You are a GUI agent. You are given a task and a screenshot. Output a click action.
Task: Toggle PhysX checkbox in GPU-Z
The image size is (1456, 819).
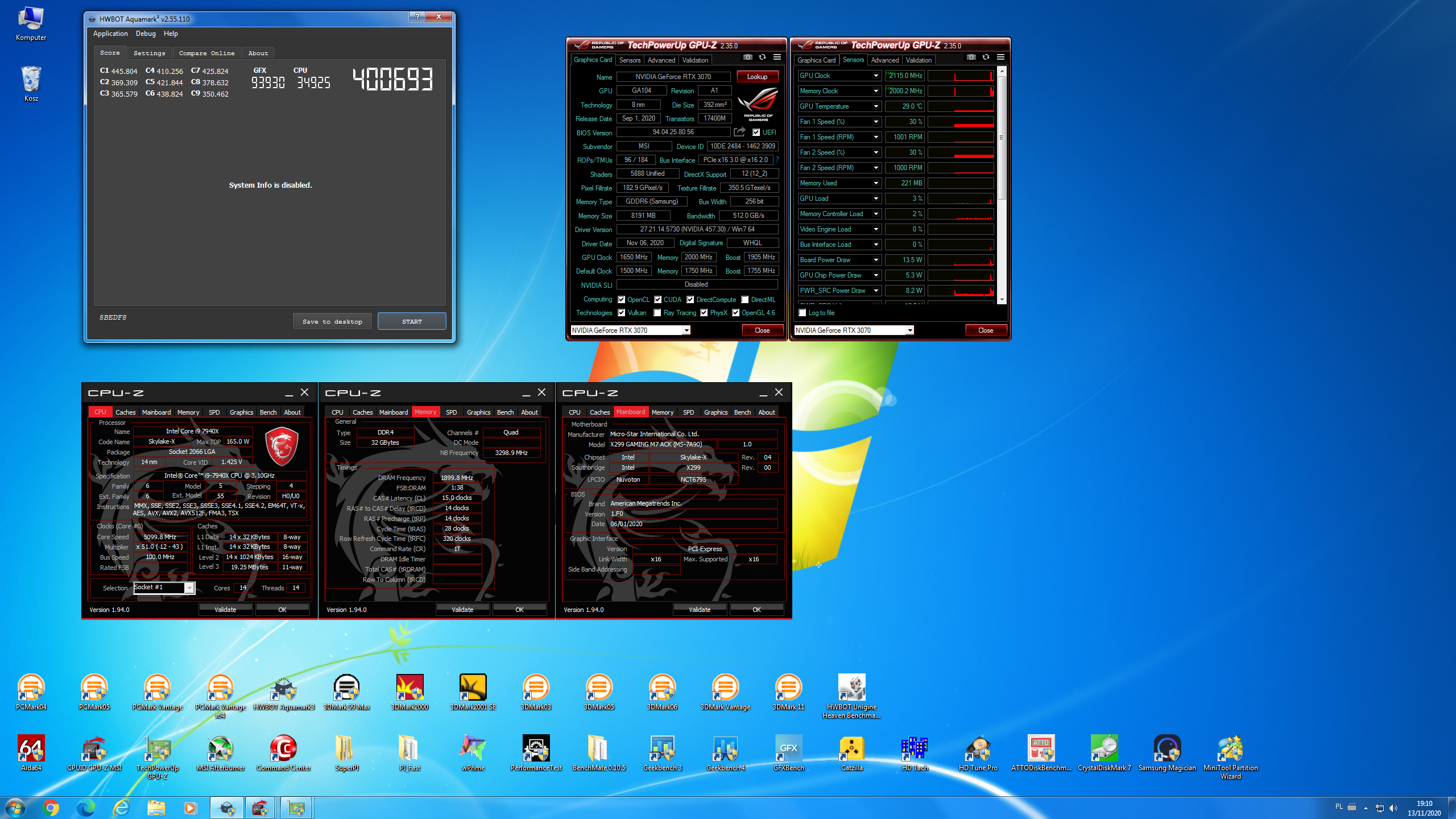pos(704,313)
